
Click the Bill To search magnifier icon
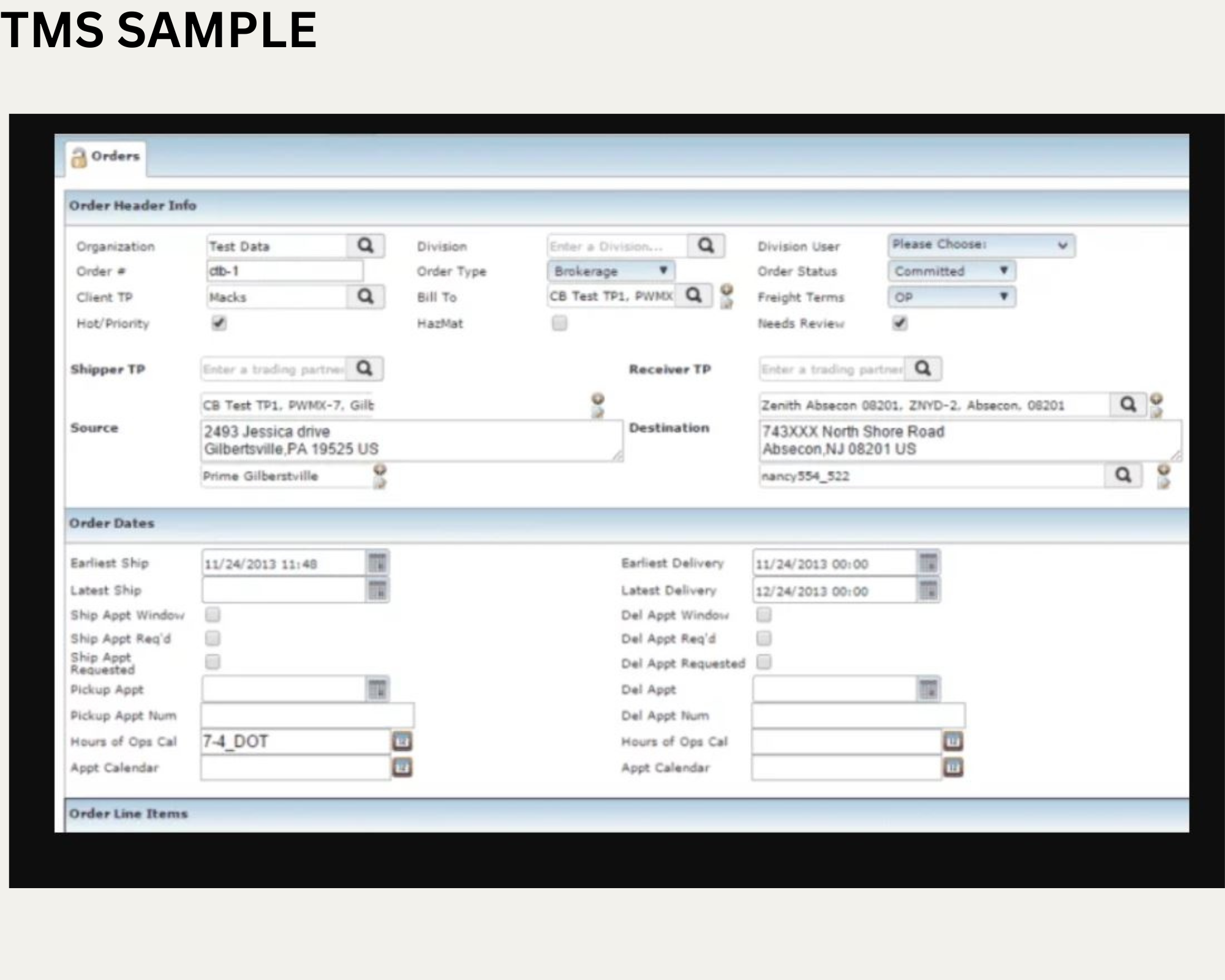(x=693, y=296)
